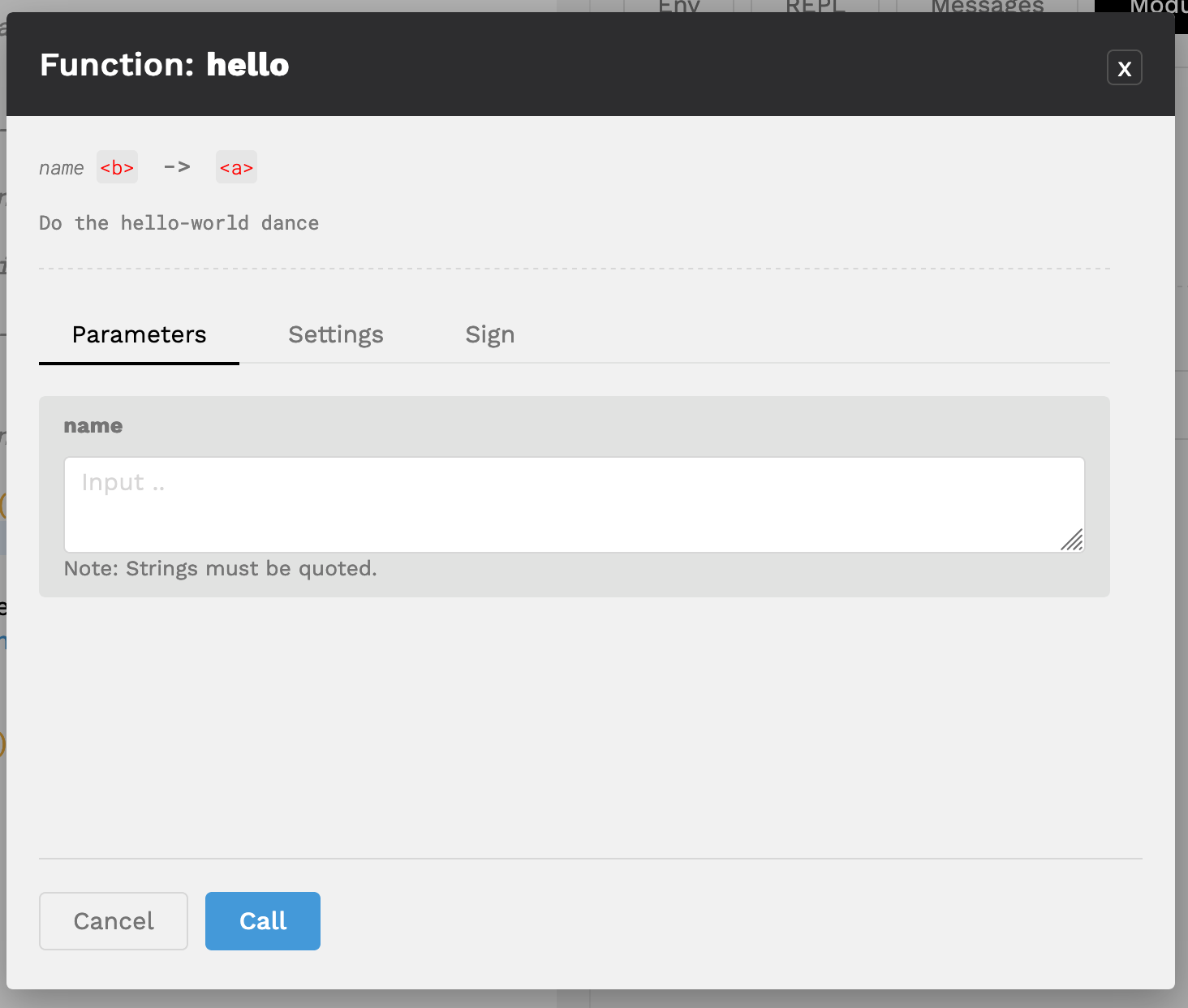Click the name parameter label
Viewport: 1188px width, 1008px height.
[93, 426]
